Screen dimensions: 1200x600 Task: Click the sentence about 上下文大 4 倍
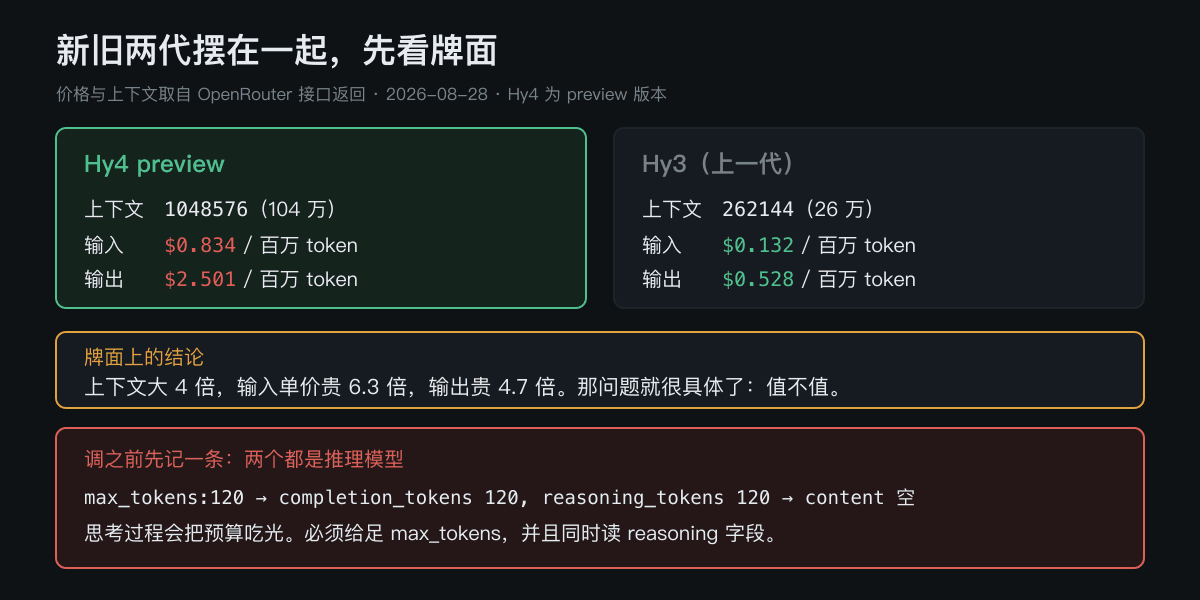463,387
